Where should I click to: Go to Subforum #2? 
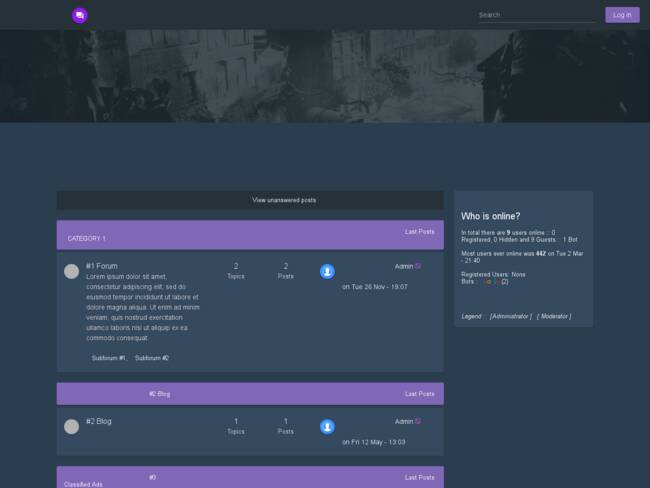152,358
